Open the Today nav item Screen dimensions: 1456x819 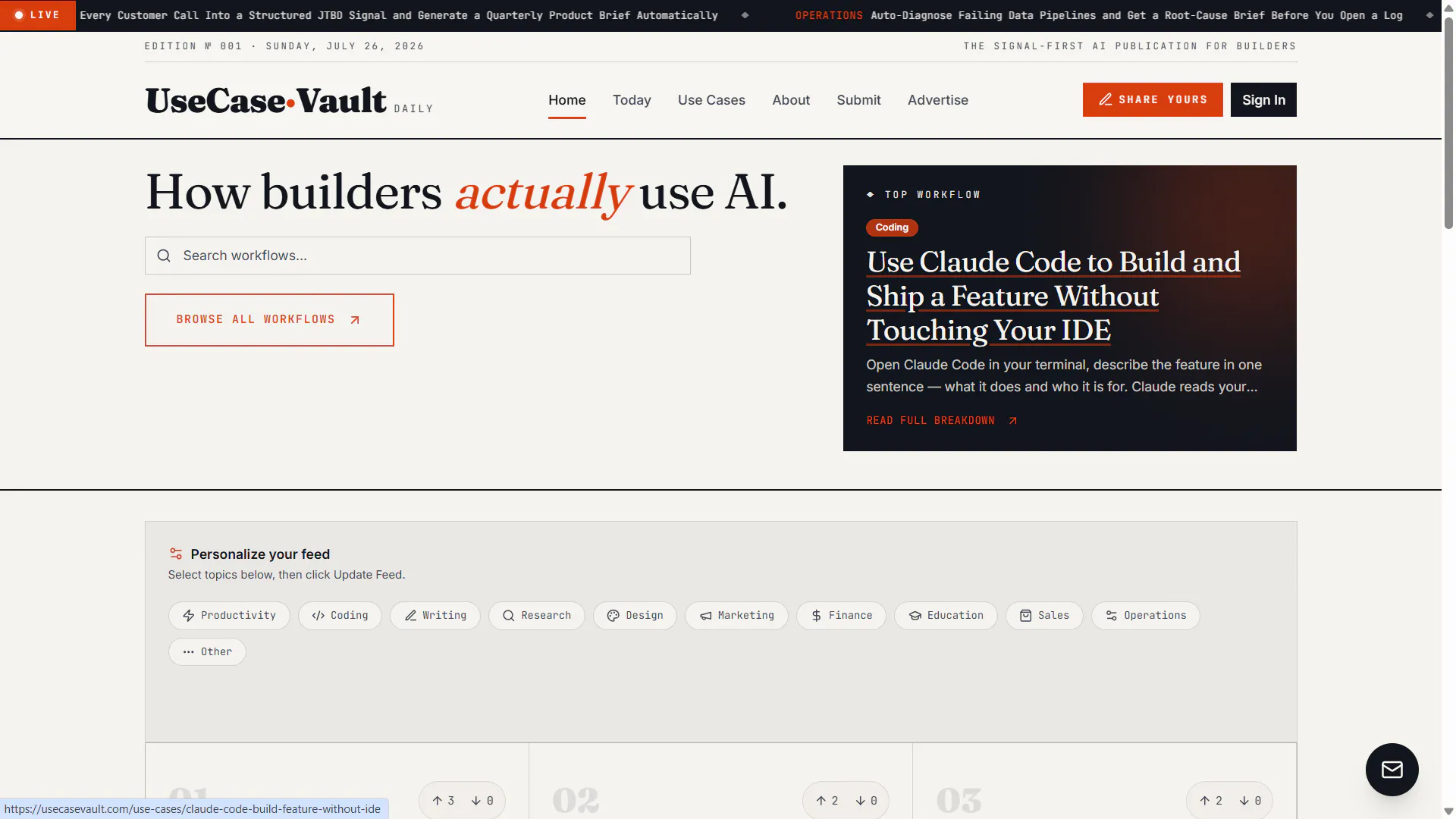click(632, 100)
